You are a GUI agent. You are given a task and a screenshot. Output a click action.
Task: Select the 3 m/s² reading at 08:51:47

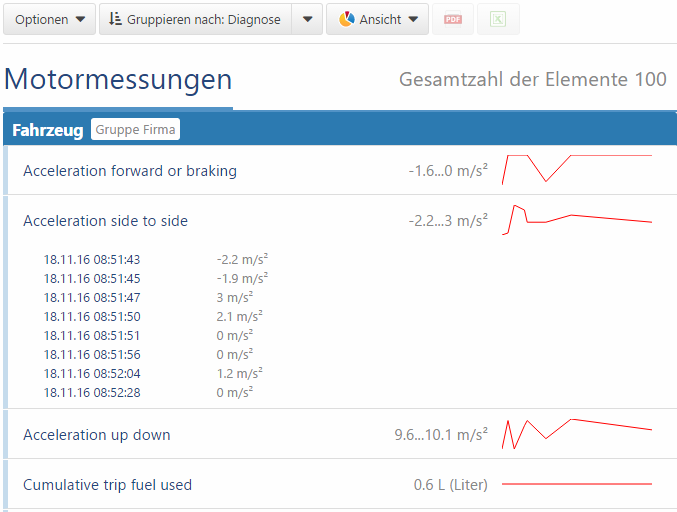(x=234, y=297)
